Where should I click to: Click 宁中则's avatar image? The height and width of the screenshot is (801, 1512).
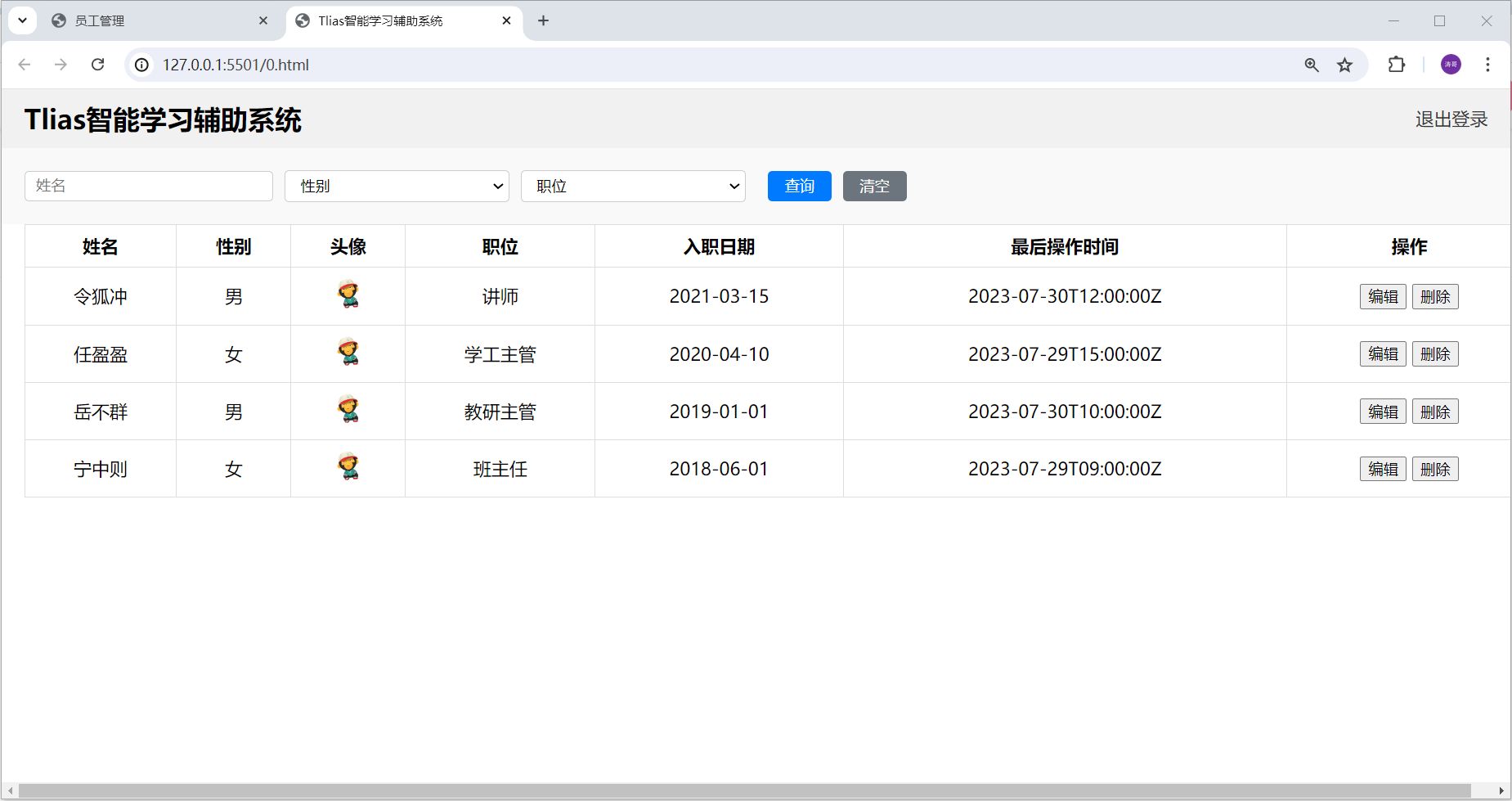coord(348,467)
